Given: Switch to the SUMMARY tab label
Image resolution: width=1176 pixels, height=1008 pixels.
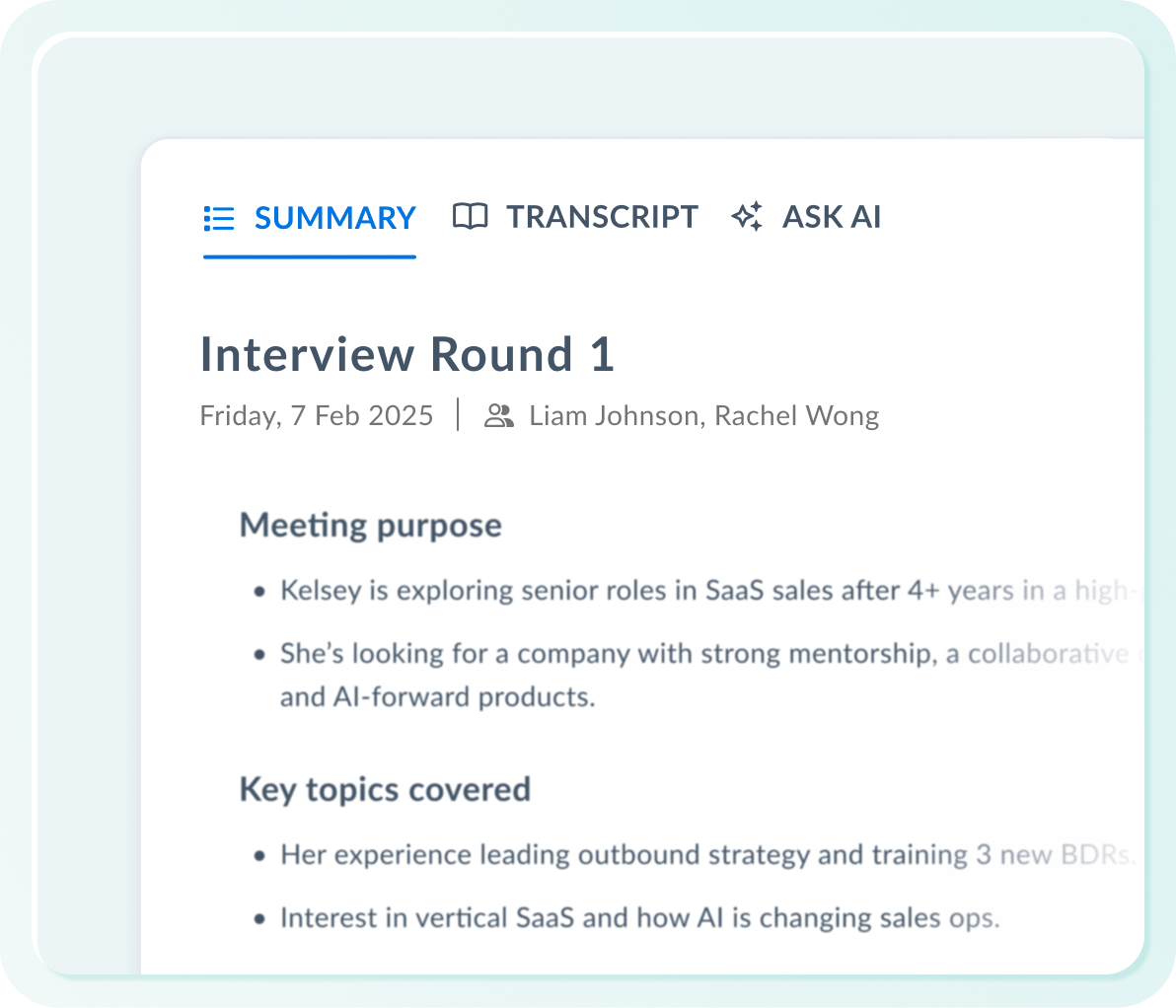Looking at the screenshot, I should pos(334,218).
